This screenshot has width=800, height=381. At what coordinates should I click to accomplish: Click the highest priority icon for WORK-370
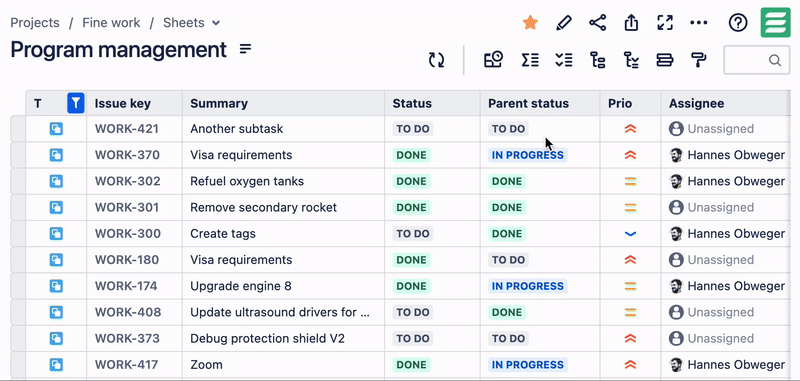coord(630,155)
